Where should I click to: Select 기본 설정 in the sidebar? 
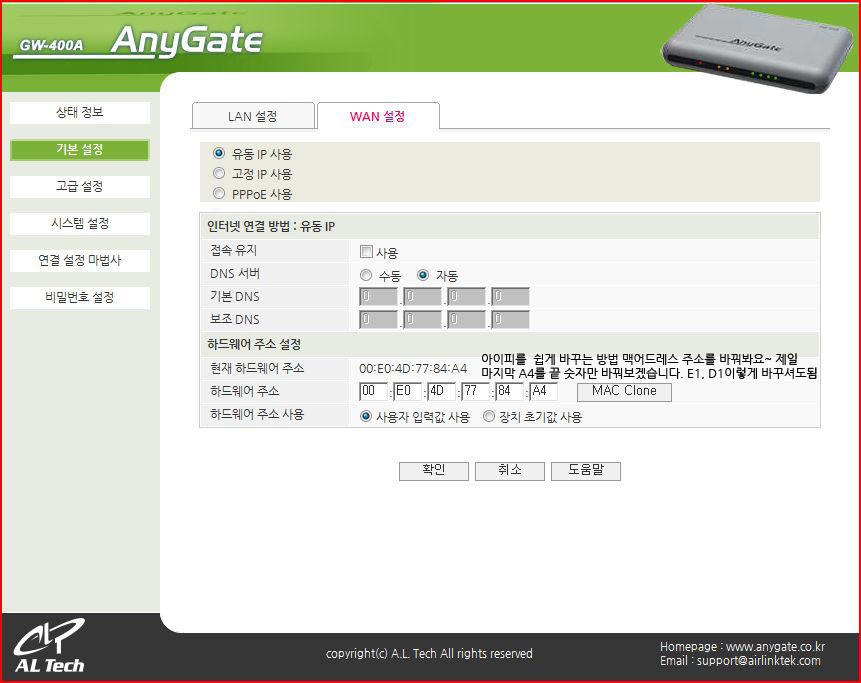(x=80, y=149)
